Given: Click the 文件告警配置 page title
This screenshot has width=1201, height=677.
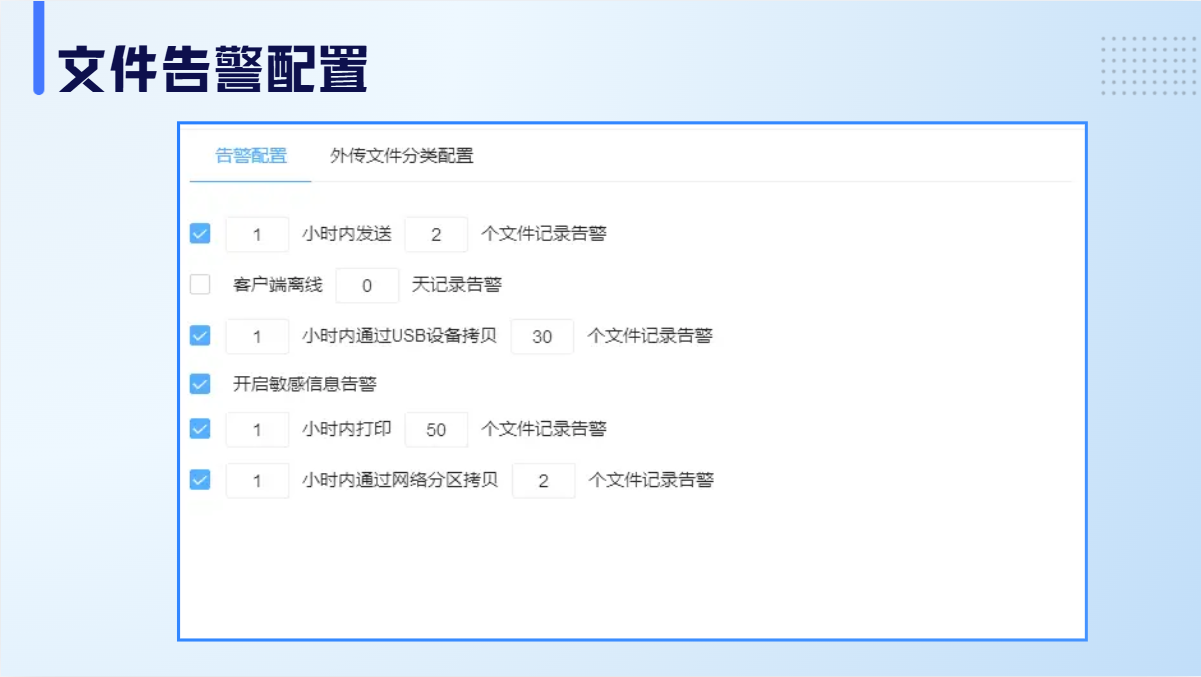Looking at the screenshot, I should pyautogui.click(x=213, y=70).
